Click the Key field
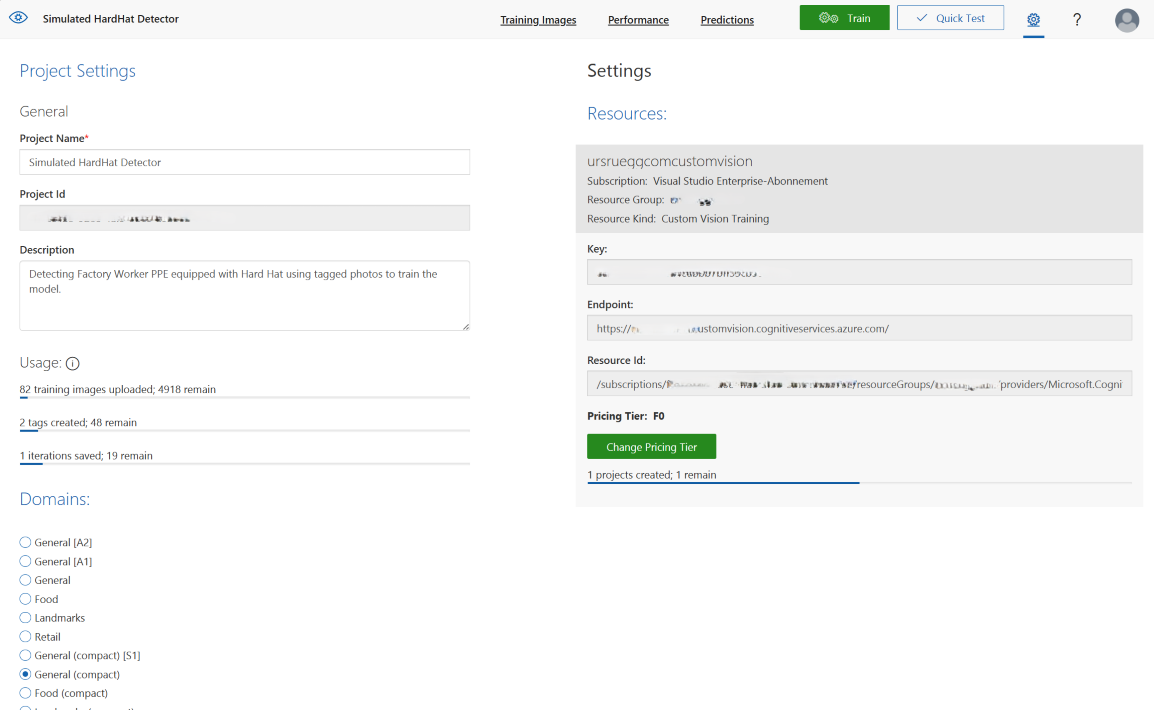The image size is (1154, 710). pos(859,272)
